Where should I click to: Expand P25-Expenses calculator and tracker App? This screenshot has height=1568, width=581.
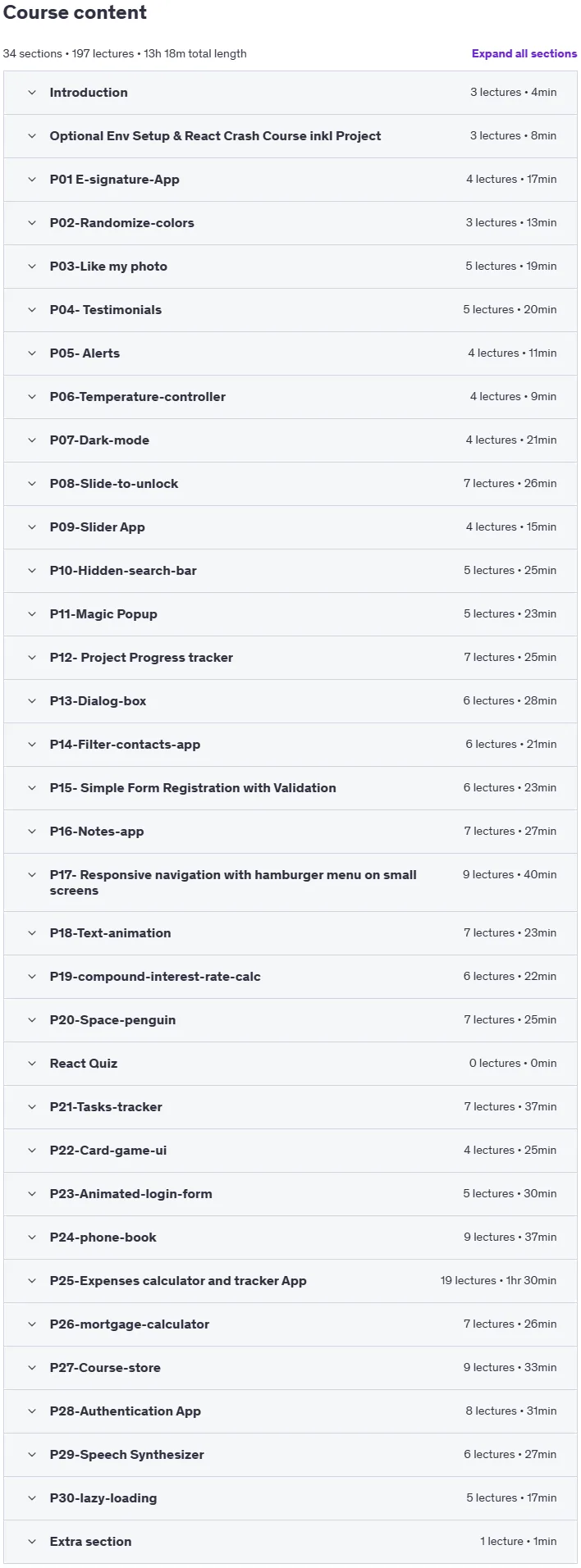click(x=290, y=1281)
